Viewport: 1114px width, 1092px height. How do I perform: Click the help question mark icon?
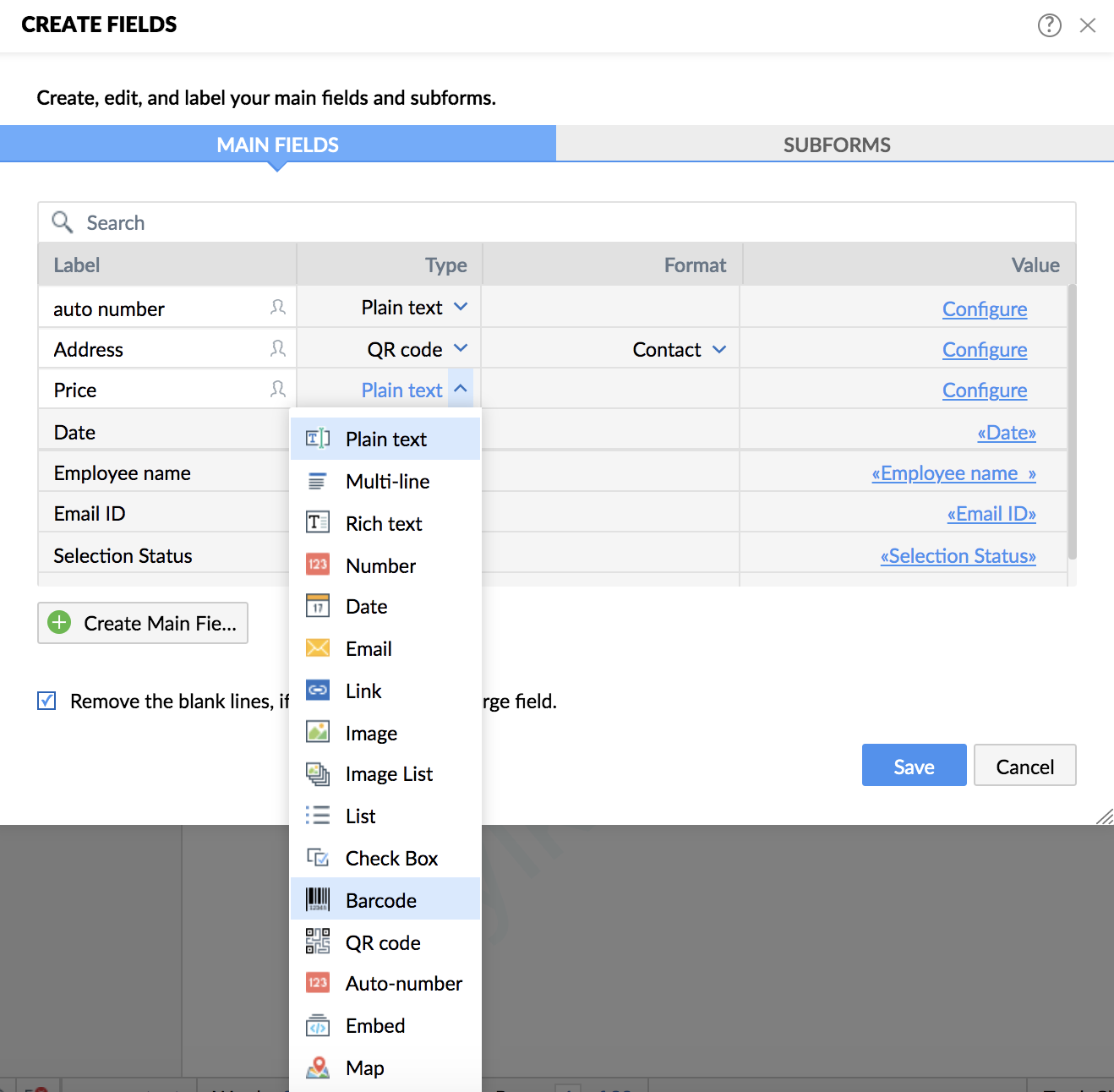1049,25
